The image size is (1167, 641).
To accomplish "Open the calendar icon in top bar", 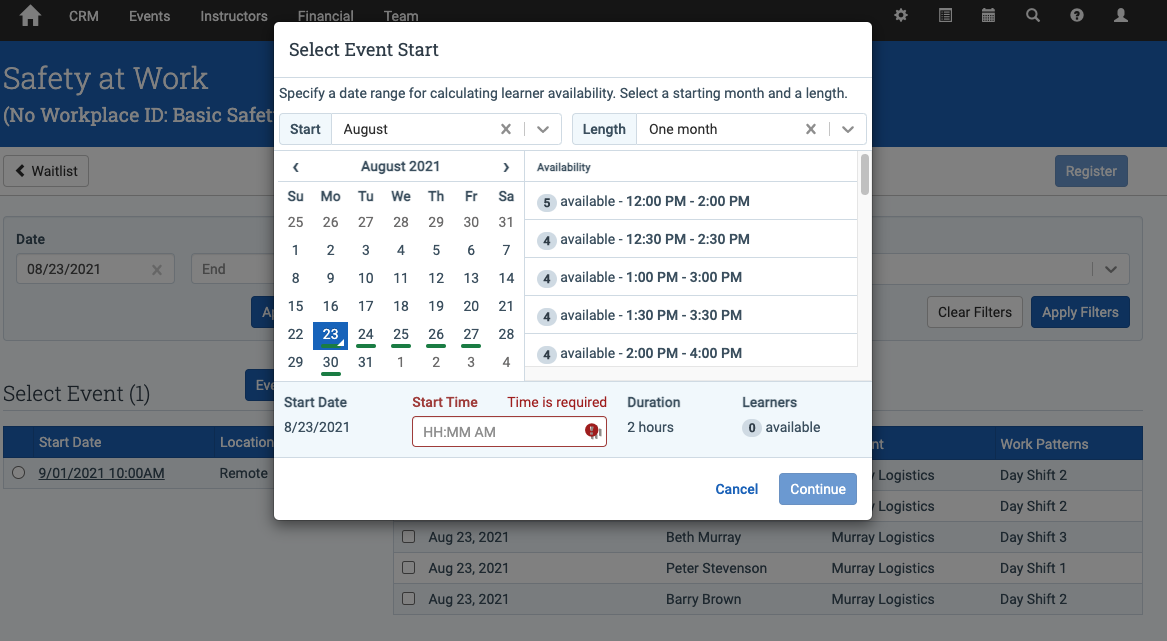I will click(988, 16).
